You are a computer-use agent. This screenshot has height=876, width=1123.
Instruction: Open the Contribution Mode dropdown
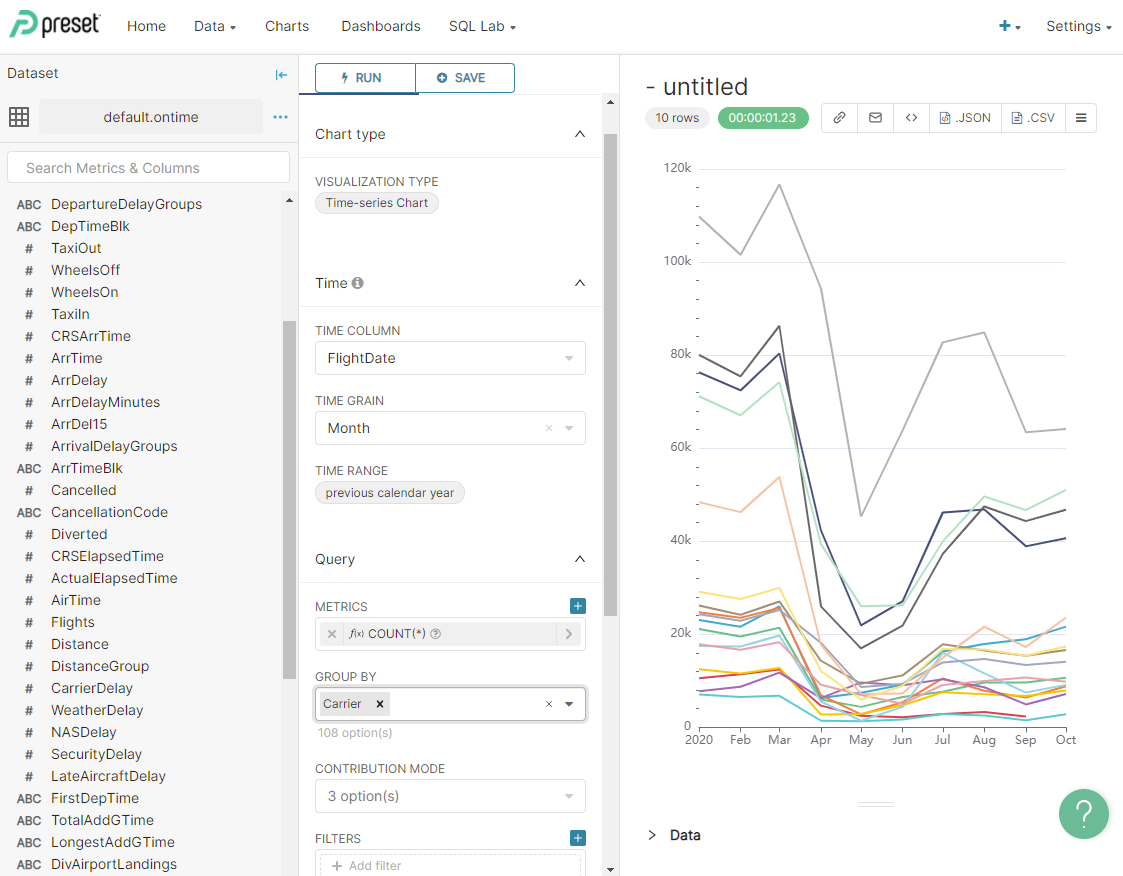pyautogui.click(x=450, y=796)
